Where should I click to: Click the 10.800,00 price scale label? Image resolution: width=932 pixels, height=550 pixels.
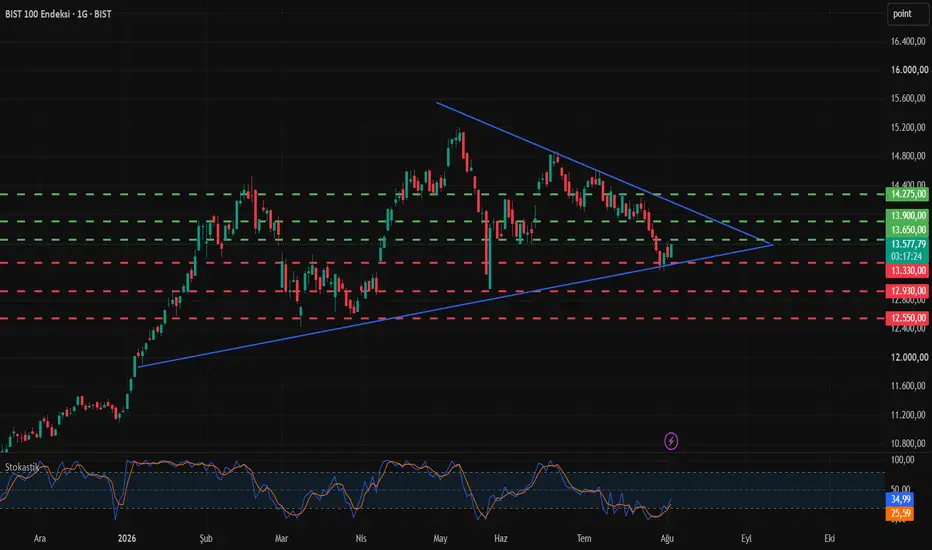pyautogui.click(x=908, y=443)
